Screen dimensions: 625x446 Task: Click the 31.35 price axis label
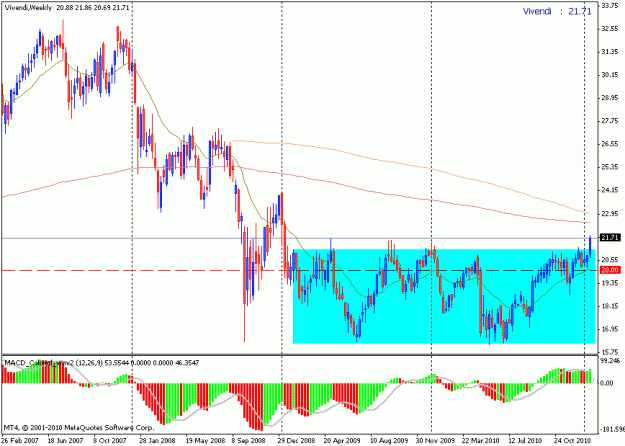(610, 52)
